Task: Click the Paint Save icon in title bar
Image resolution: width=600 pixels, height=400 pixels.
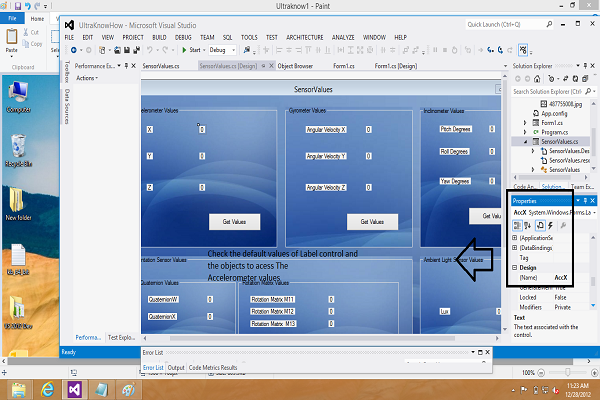Action: (18, 6)
